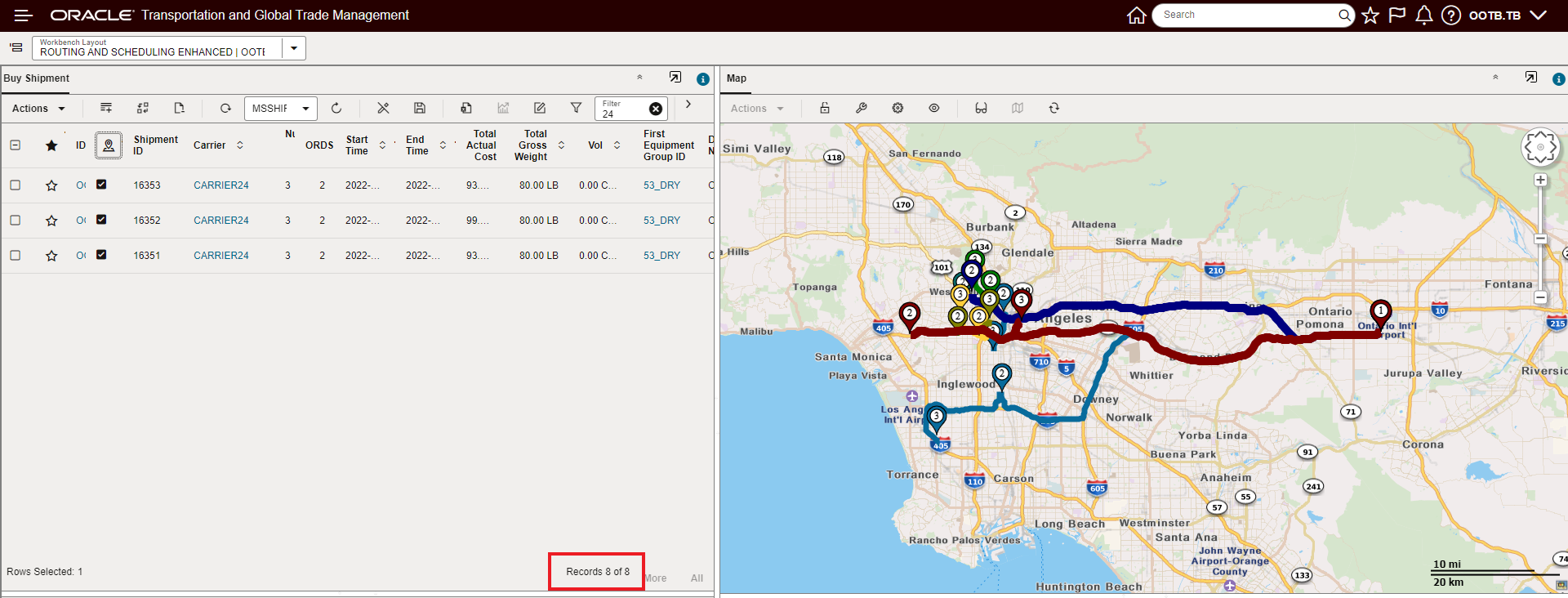Open the navigation hamburger menu
This screenshot has width=1568, height=598.
point(23,16)
